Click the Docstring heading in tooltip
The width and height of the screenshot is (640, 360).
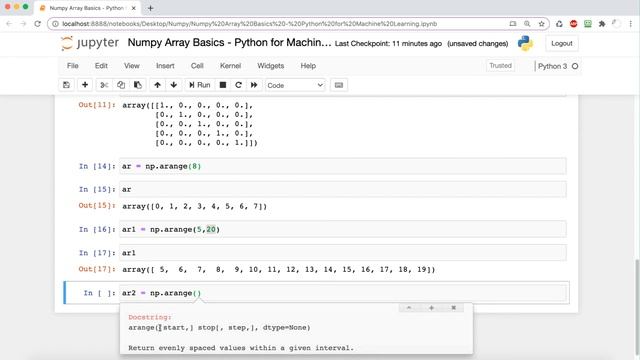(x=150, y=317)
